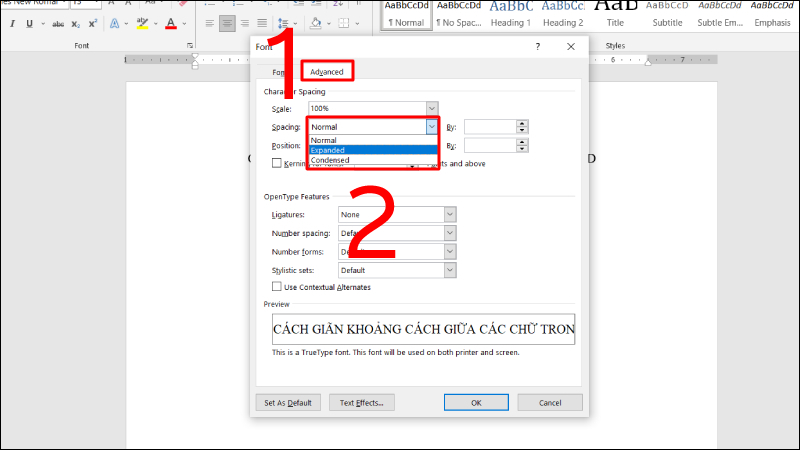Expand the borders dropdown arrow
800x450 pixels.
[x=357, y=23]
